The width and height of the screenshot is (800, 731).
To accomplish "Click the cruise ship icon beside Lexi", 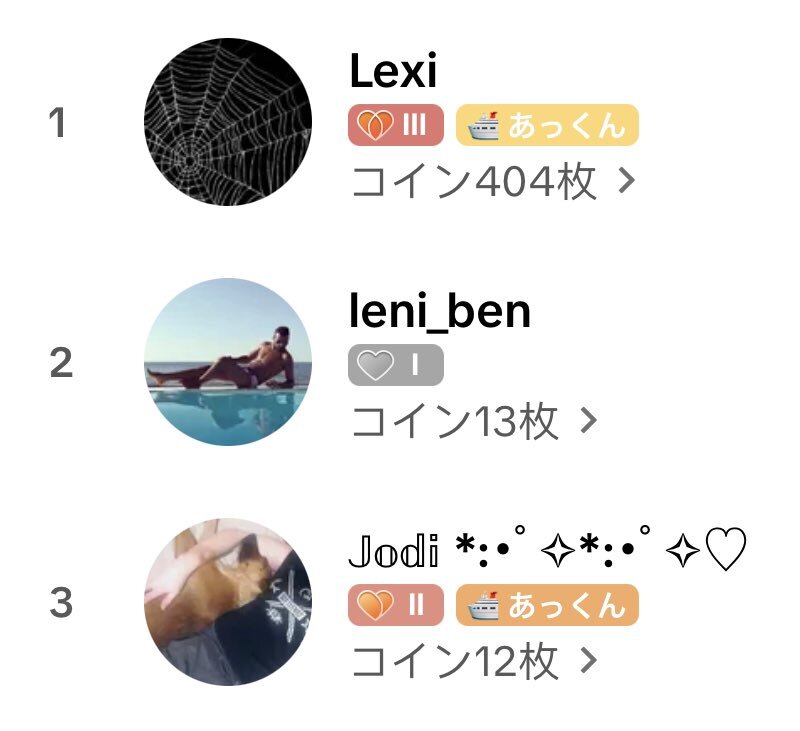I will [x=483, y=125].
